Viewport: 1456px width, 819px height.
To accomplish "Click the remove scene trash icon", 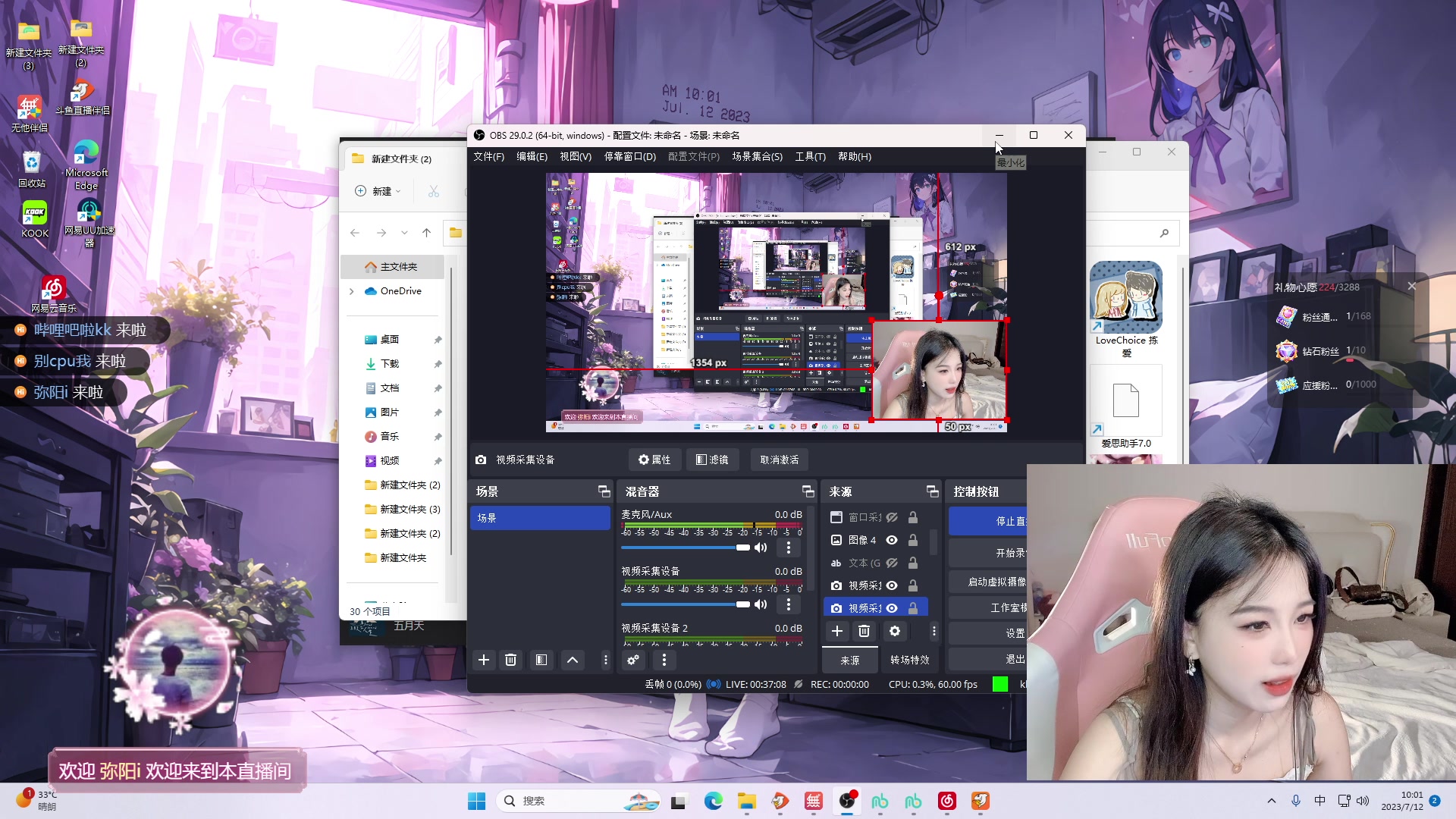I will (x=510, y=660).
